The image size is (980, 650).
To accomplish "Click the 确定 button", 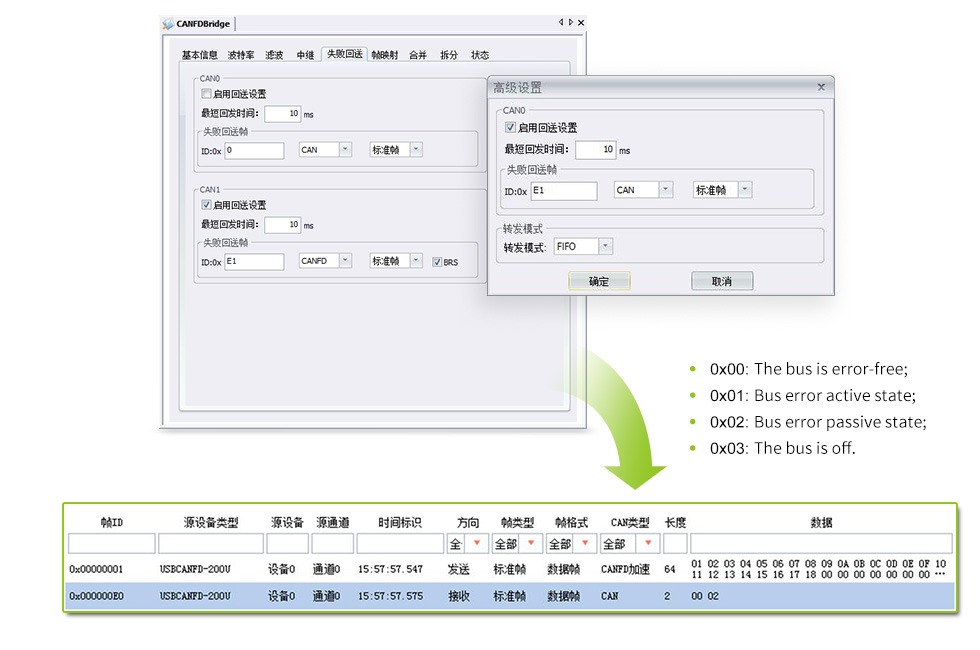I will [599, 282].
